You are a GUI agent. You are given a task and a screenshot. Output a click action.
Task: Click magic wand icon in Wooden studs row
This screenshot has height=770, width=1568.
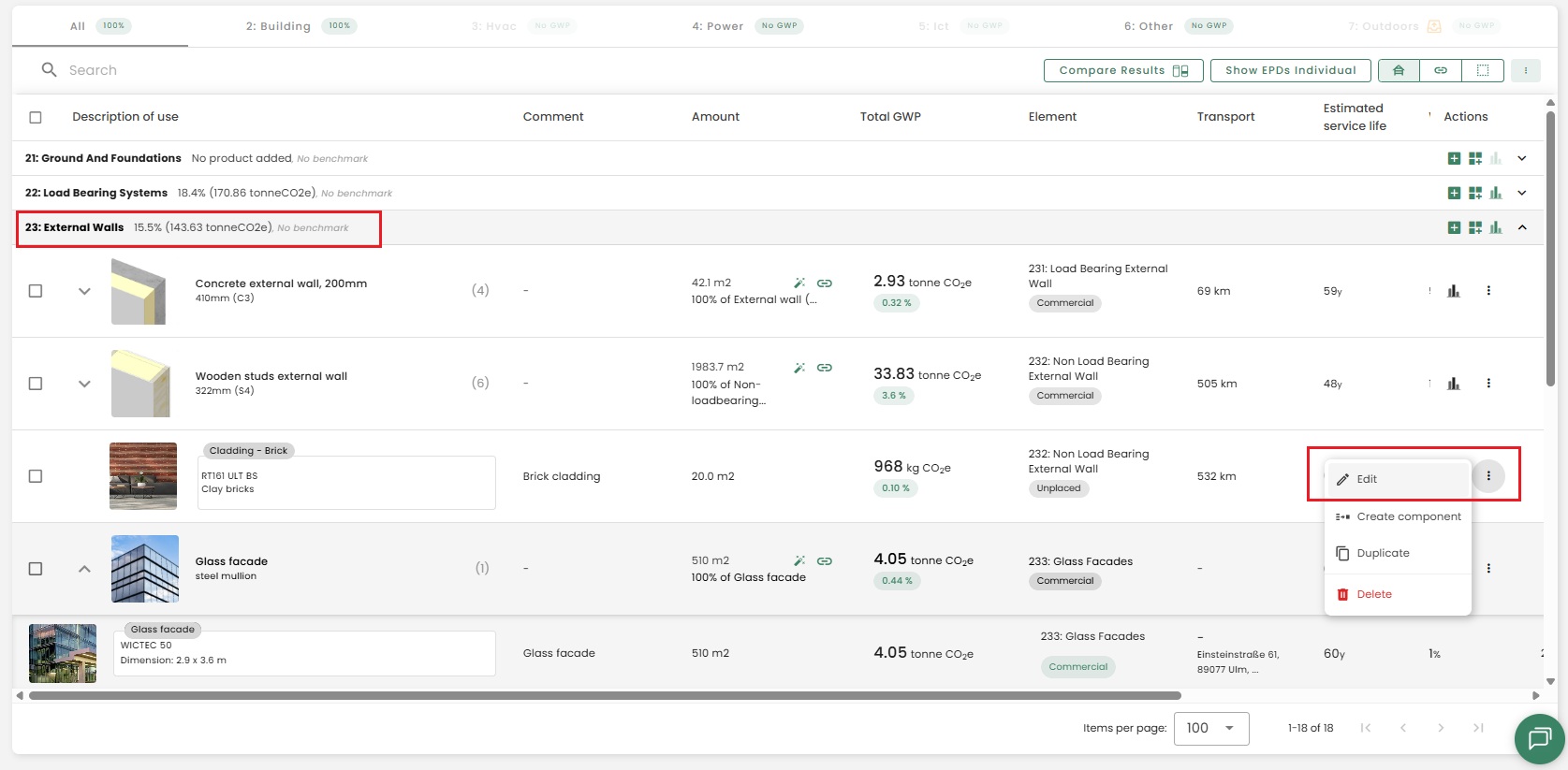(x=799, y=368)
